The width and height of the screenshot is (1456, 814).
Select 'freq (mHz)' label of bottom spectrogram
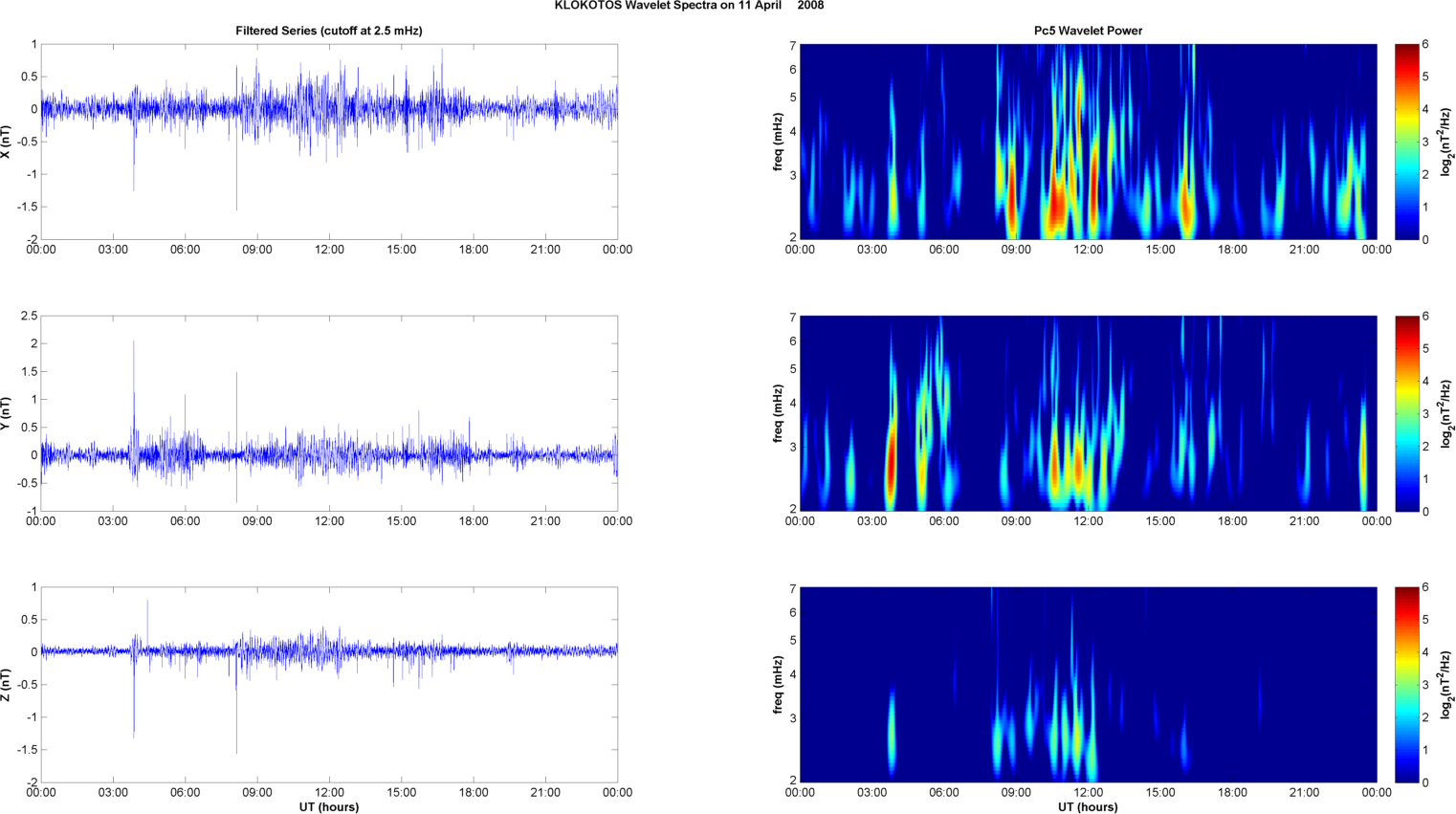(x=779, y=685)
